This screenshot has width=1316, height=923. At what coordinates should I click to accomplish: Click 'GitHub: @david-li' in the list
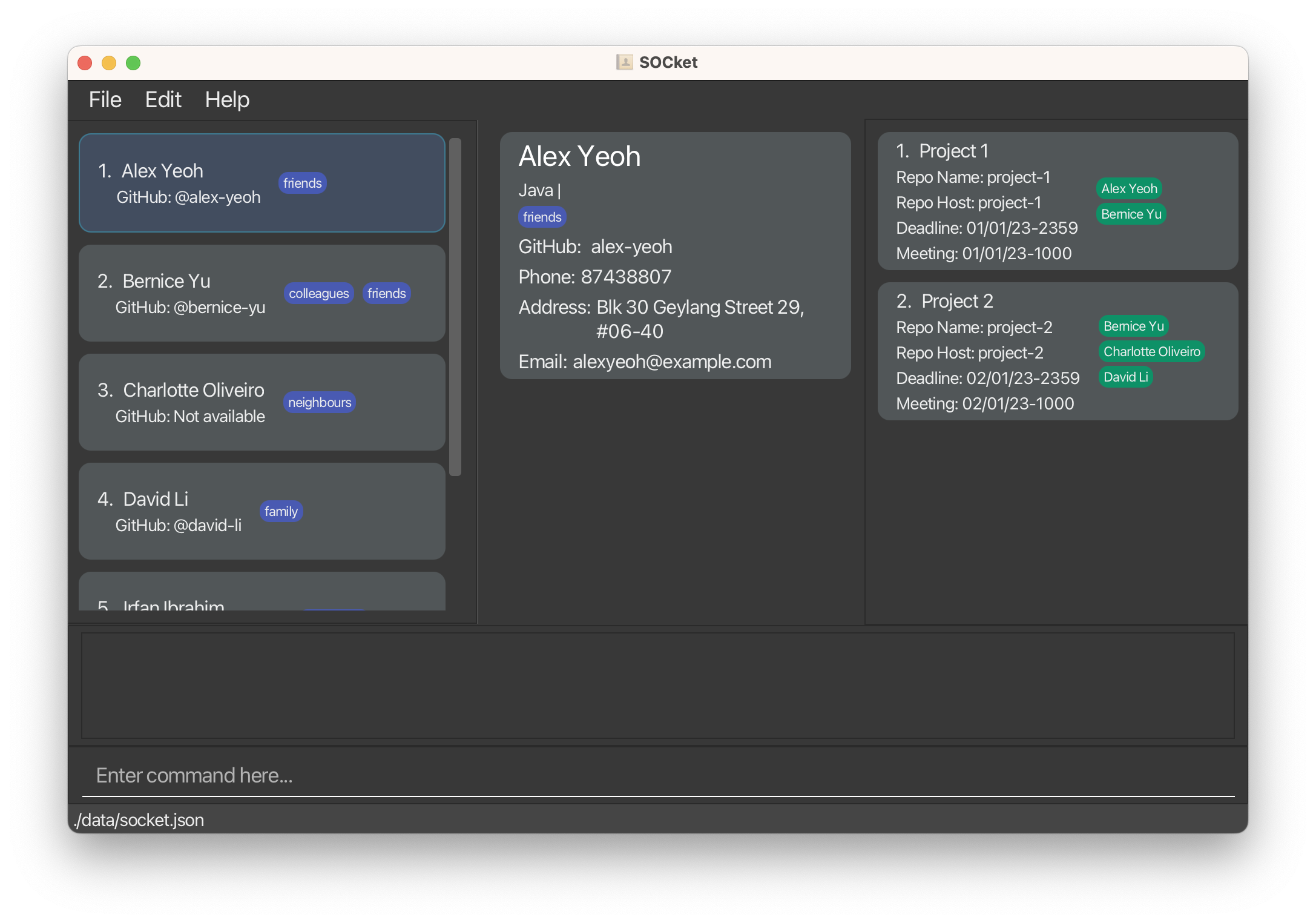pyautogui.click(x=178, y=525)
